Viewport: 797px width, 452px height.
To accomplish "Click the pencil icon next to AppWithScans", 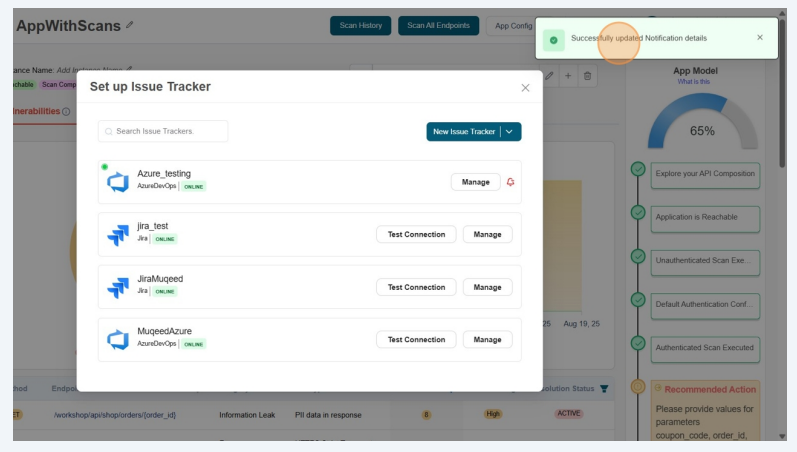I will click(129, 25).
